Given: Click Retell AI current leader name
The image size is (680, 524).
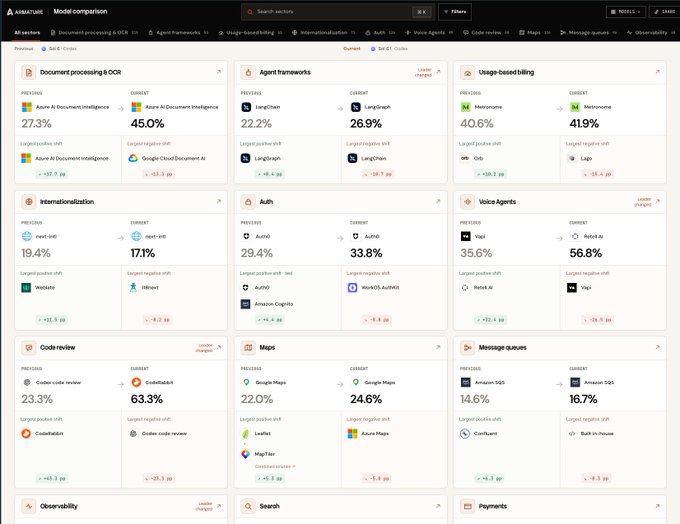Looking at the screenshot, I should tap(593, 236).
